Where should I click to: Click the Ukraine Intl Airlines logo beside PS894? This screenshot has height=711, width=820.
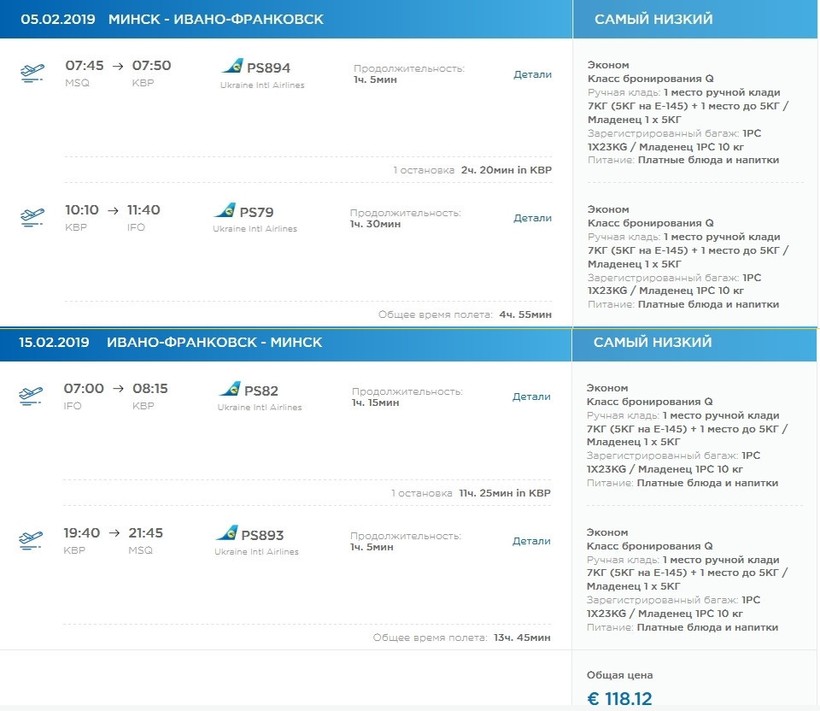tap(231, 67)
